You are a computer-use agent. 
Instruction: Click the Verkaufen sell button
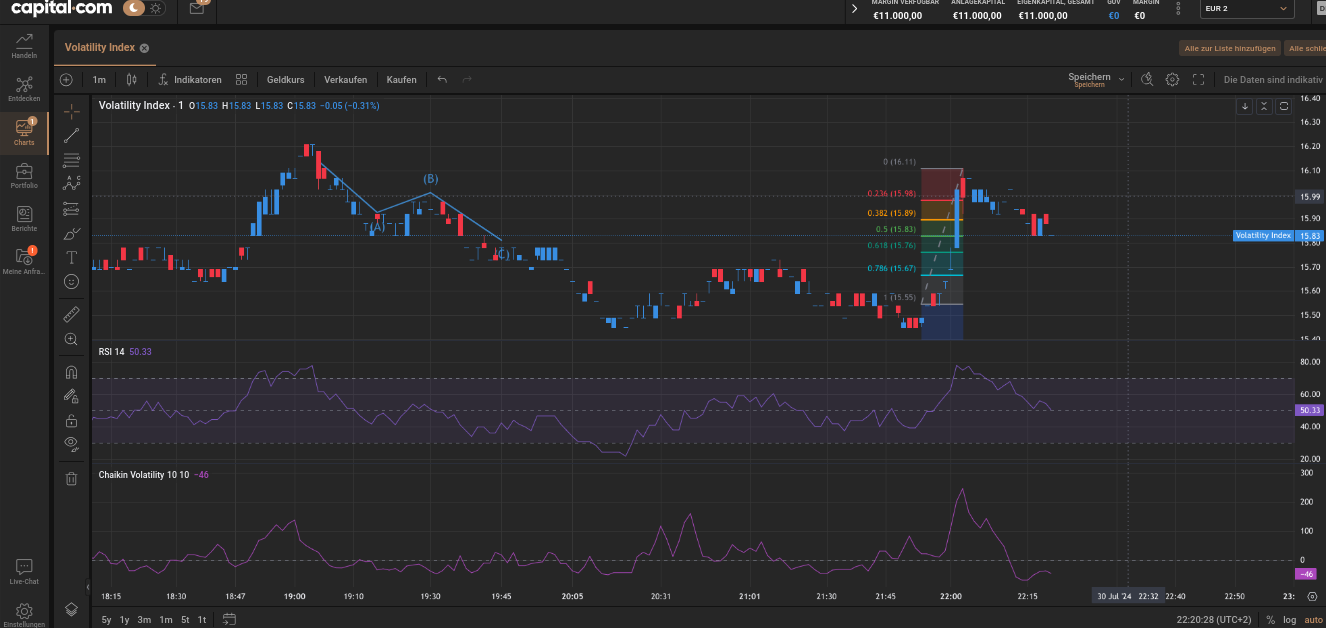pyautogui.click(x=346, y=80)
